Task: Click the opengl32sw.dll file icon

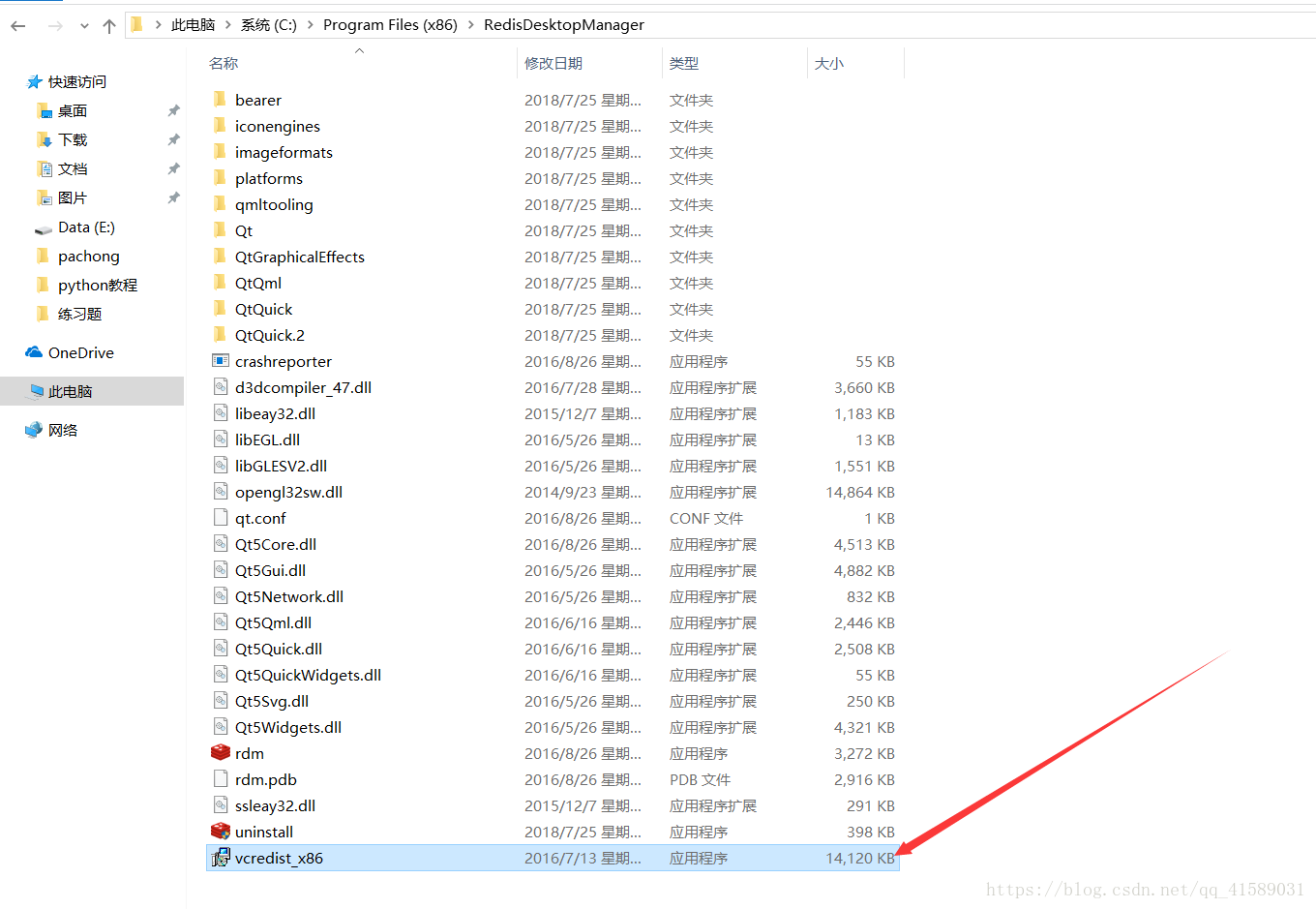Action: pyautogui.click(x=221, y=491)
